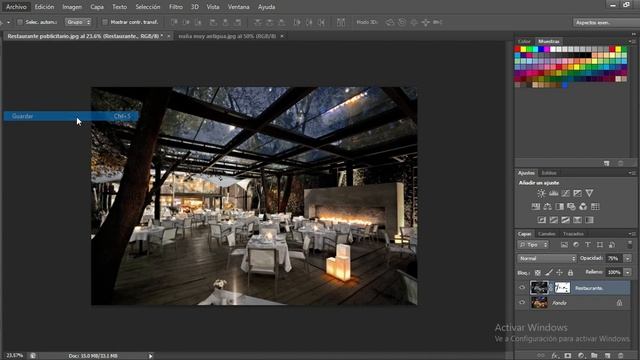Select the Fondo layer thumbnail
The width and height of the screenshot is (640, 360).
click(x=539, y=303)
